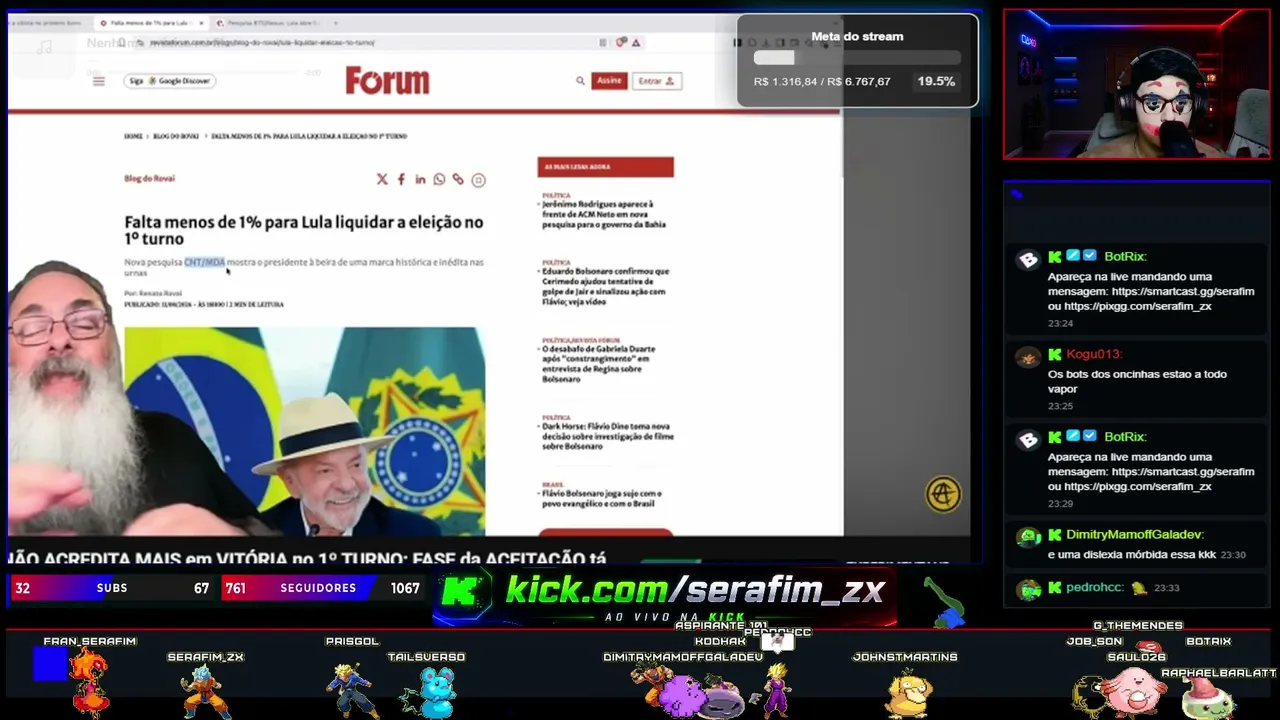Click the Entrar login button
The image size is (1280, 720).
coord(657,81)
